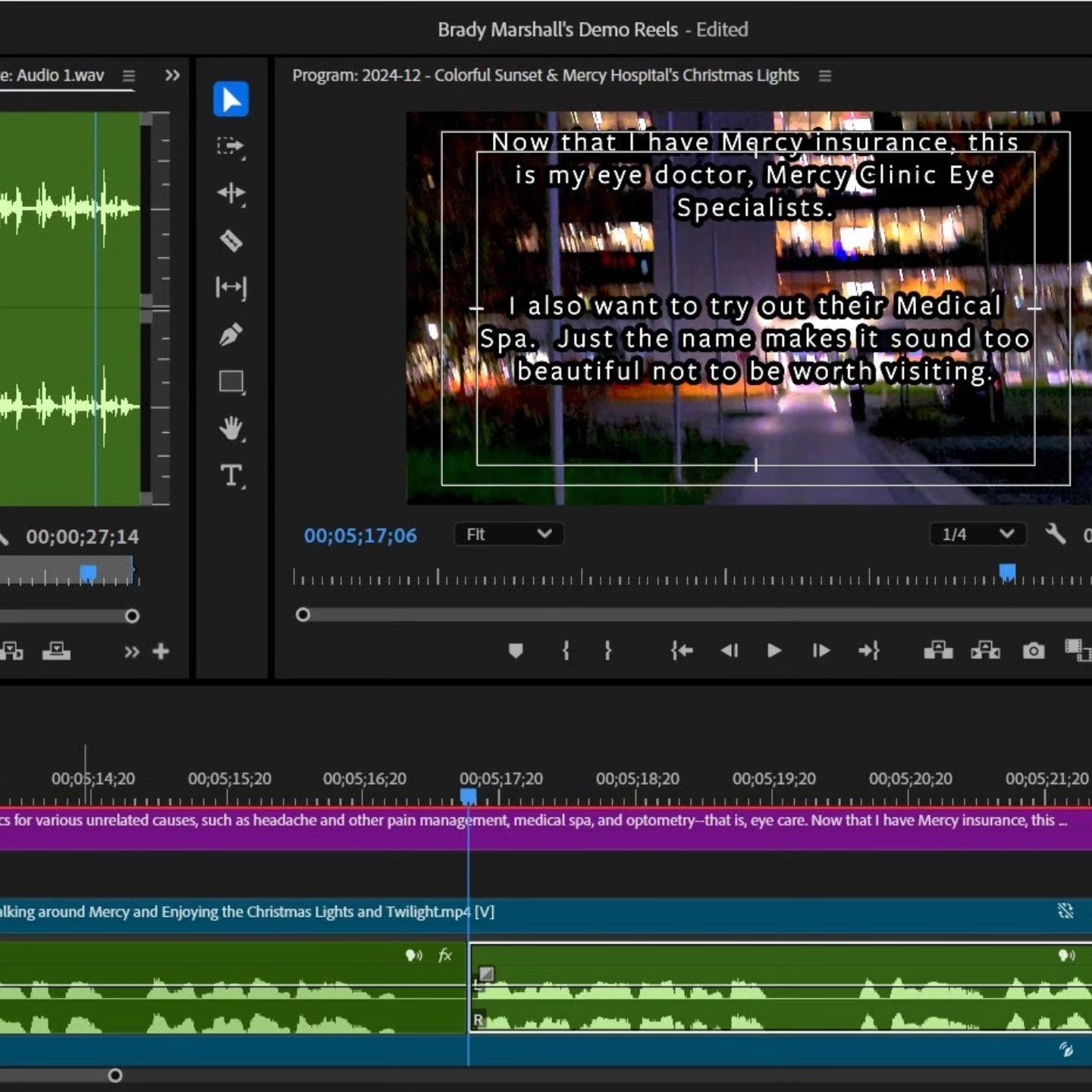1092x1092 pixels.
Task: Click the Extract button
Action: pyautogui.click(x=986, y=651)
